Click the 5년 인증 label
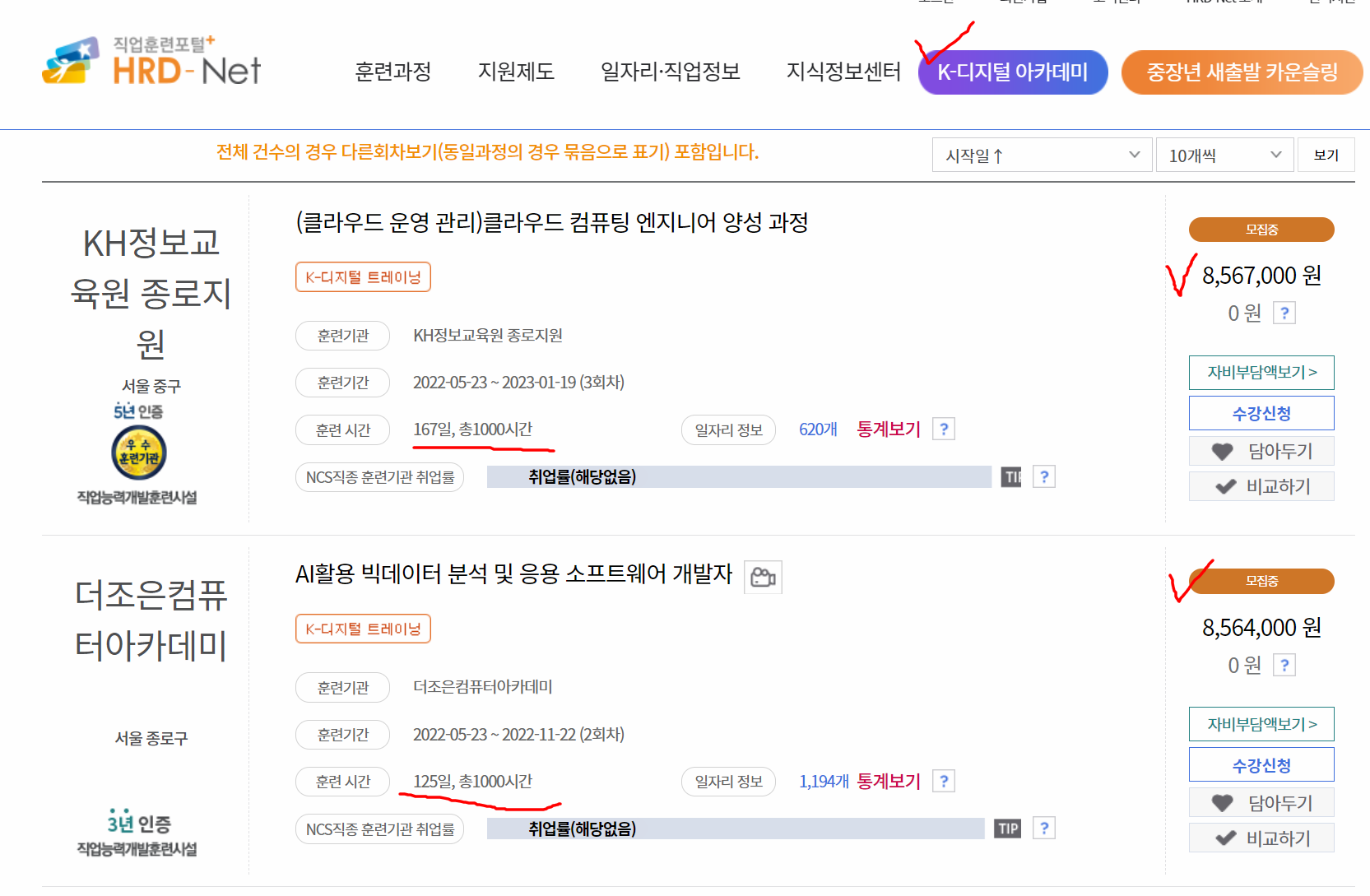The height and width of the screenshot is (896, 1370). [x=138, y=411]
